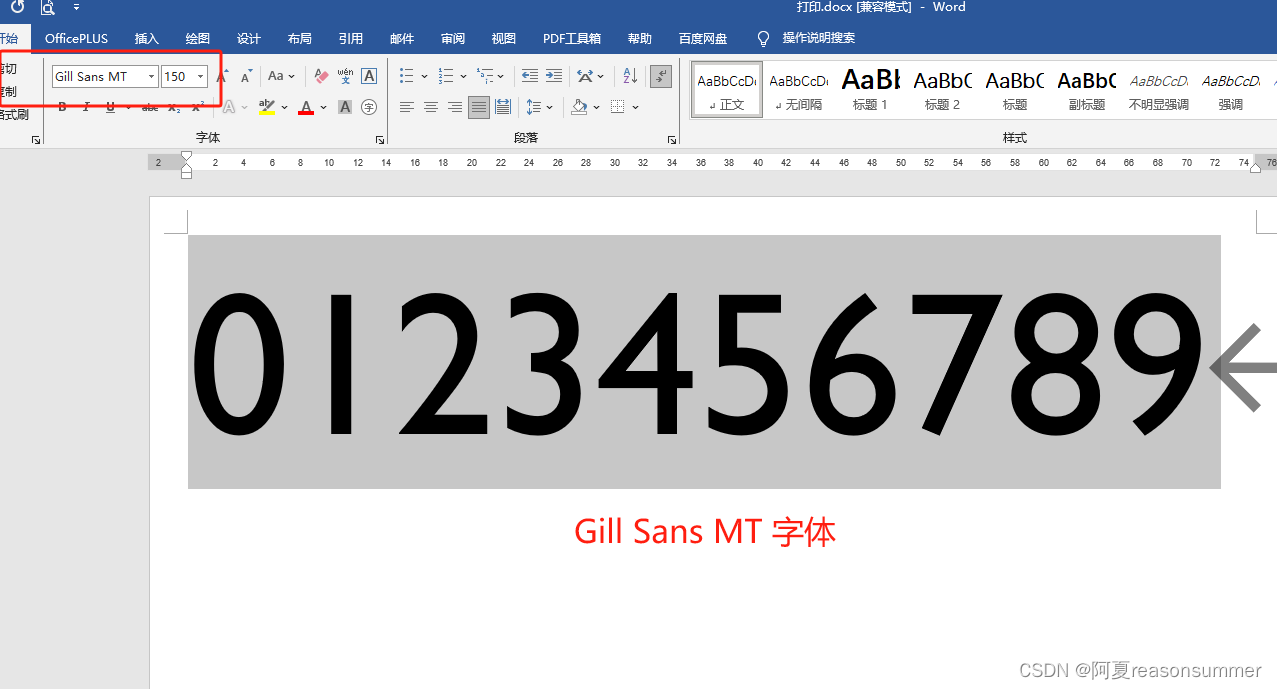This screenshot has width=1277, height=689.
Task: Open the font size 150 dropdown
Action: tap(200, 76)
